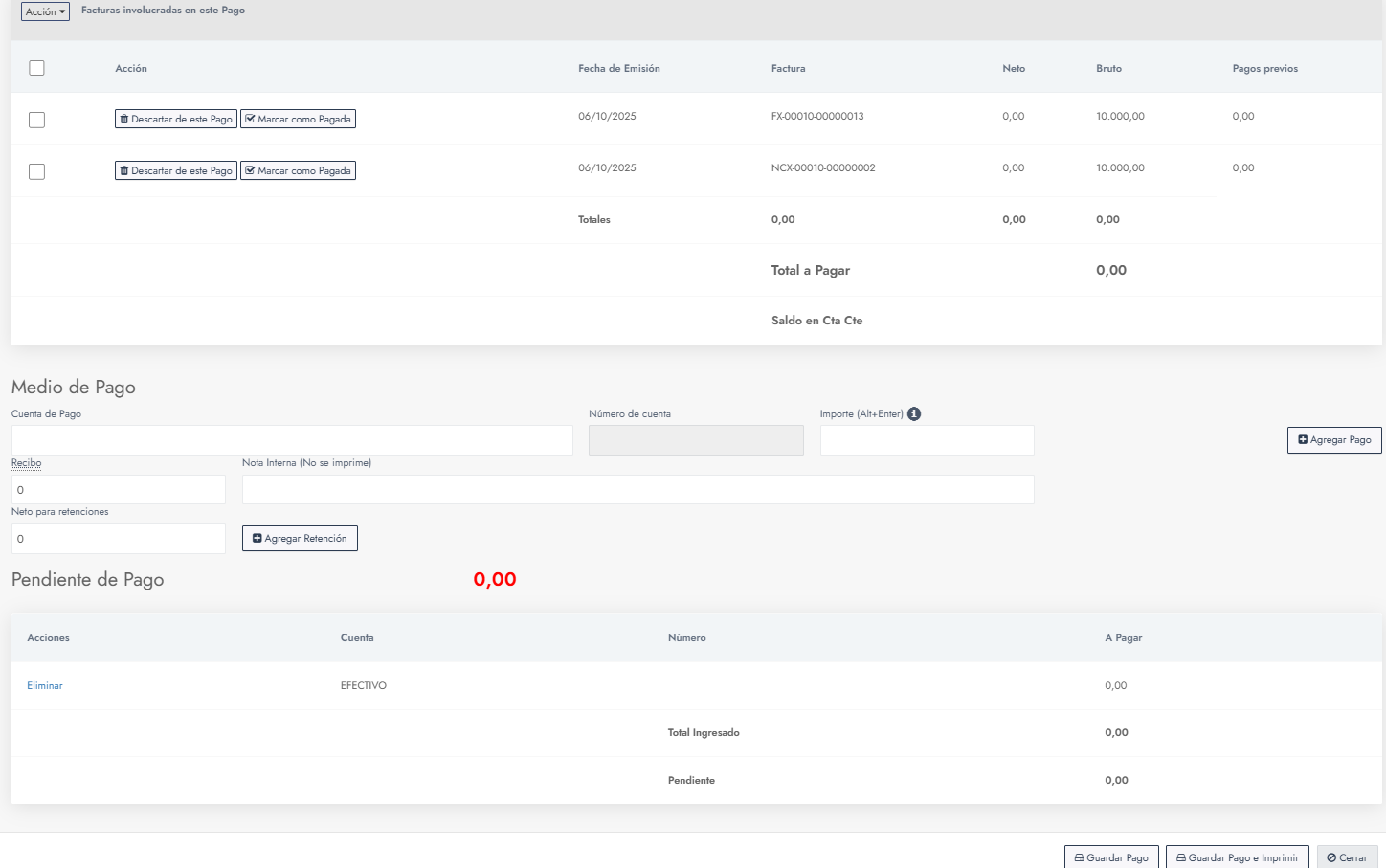
Task: Click Guardar Pago e Imprimir
Action: 1237,857
